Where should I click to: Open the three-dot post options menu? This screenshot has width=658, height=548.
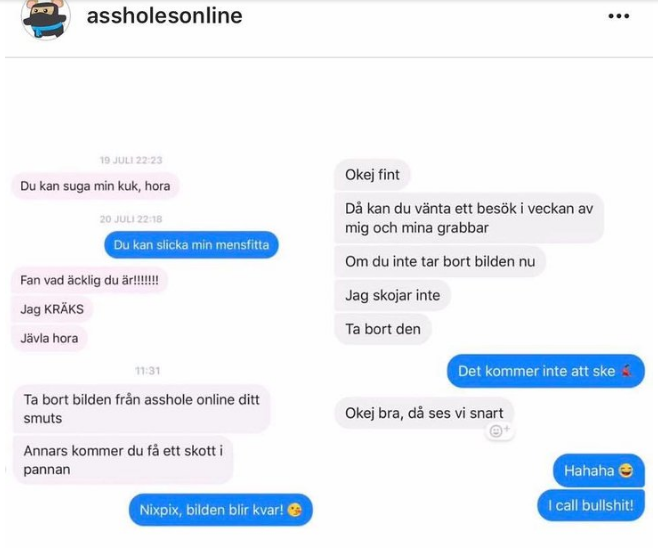(619, 16)
